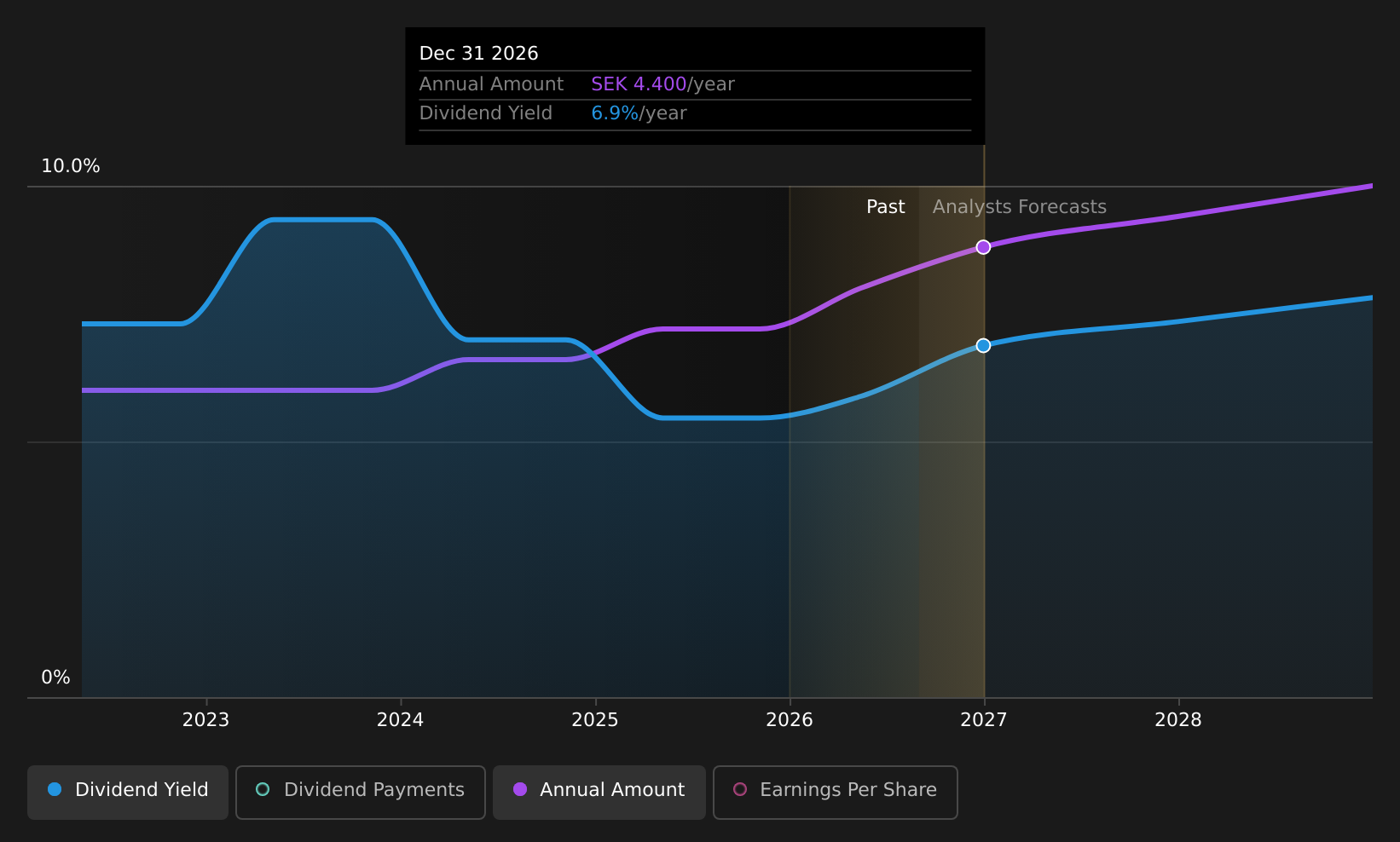1400x842 pixels.
Task: Click the Past region label
Action: pyautogui.click(x=886, y=207)
